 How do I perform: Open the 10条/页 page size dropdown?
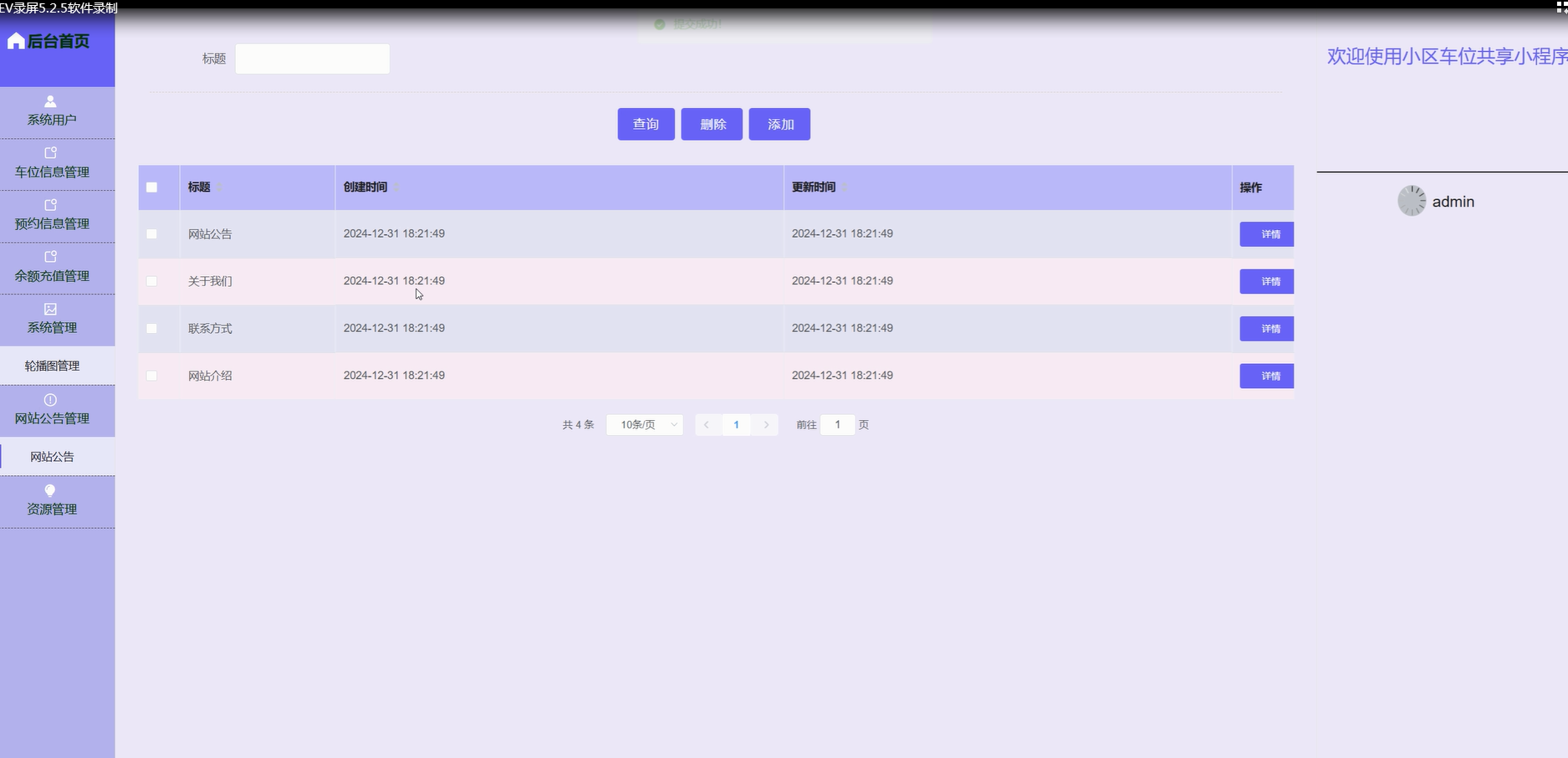645,425
